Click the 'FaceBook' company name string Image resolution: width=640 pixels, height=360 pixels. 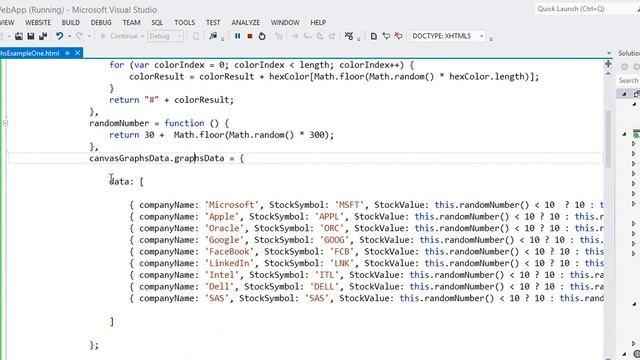pos(229,252)
